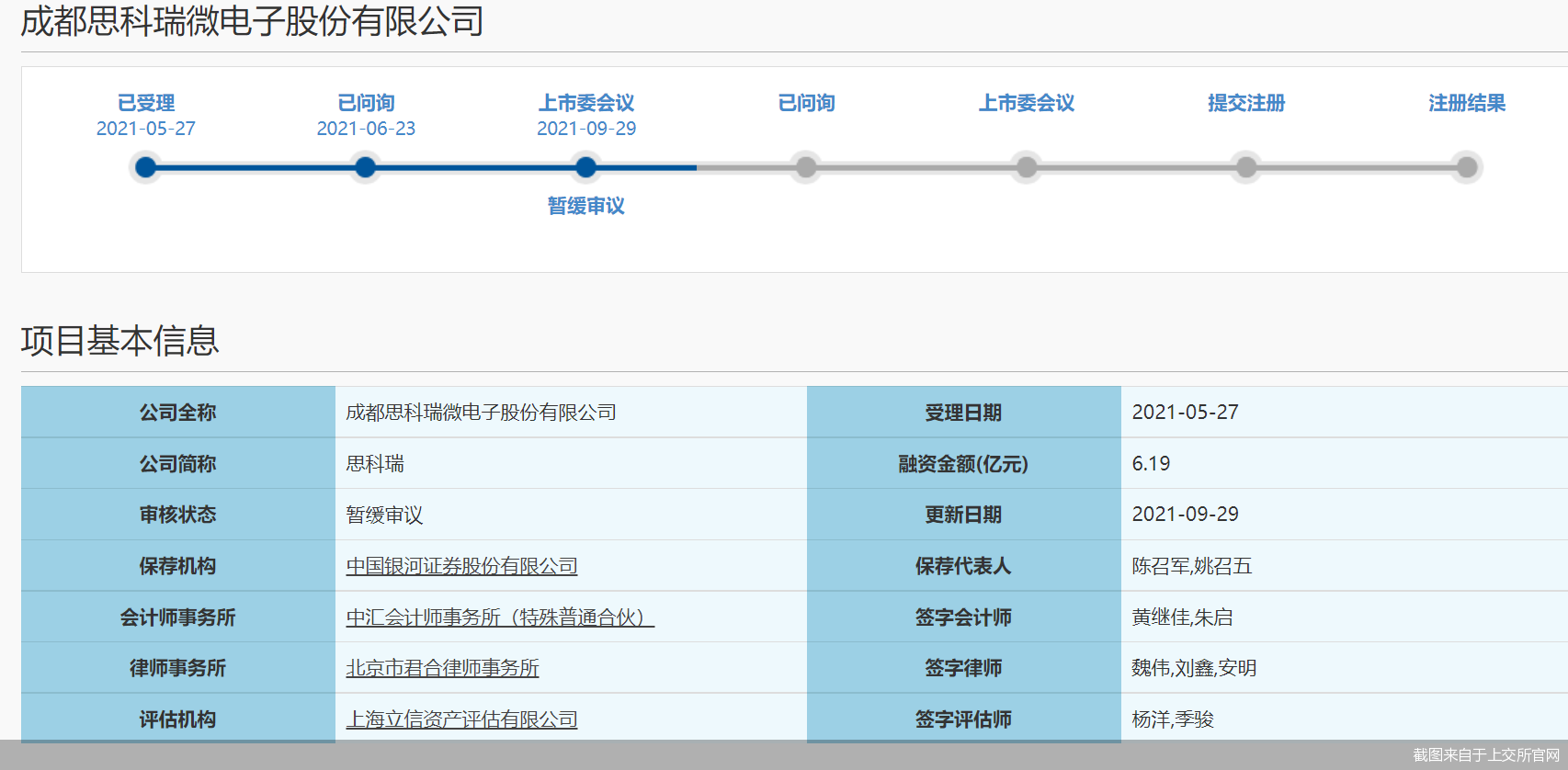Open the 中汇会计师事务所（特殊普通合伙） link
Image resolution: width=1568 pixels, height=770 pixels.
coord(500,617)
